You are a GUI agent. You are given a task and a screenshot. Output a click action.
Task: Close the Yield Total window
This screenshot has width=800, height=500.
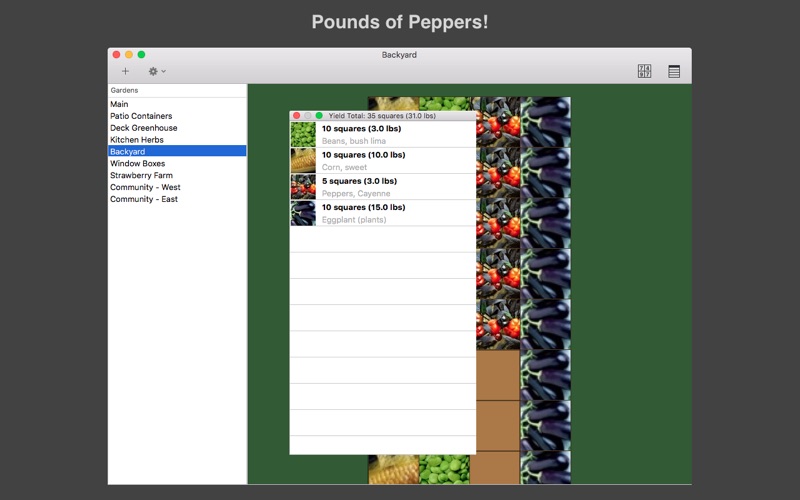296,116
